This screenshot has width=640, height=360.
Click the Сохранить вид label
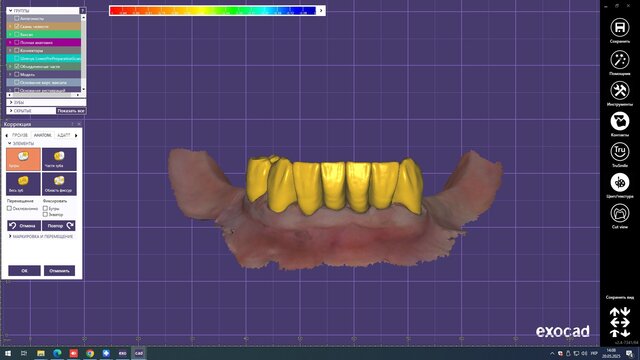point(620,297)
